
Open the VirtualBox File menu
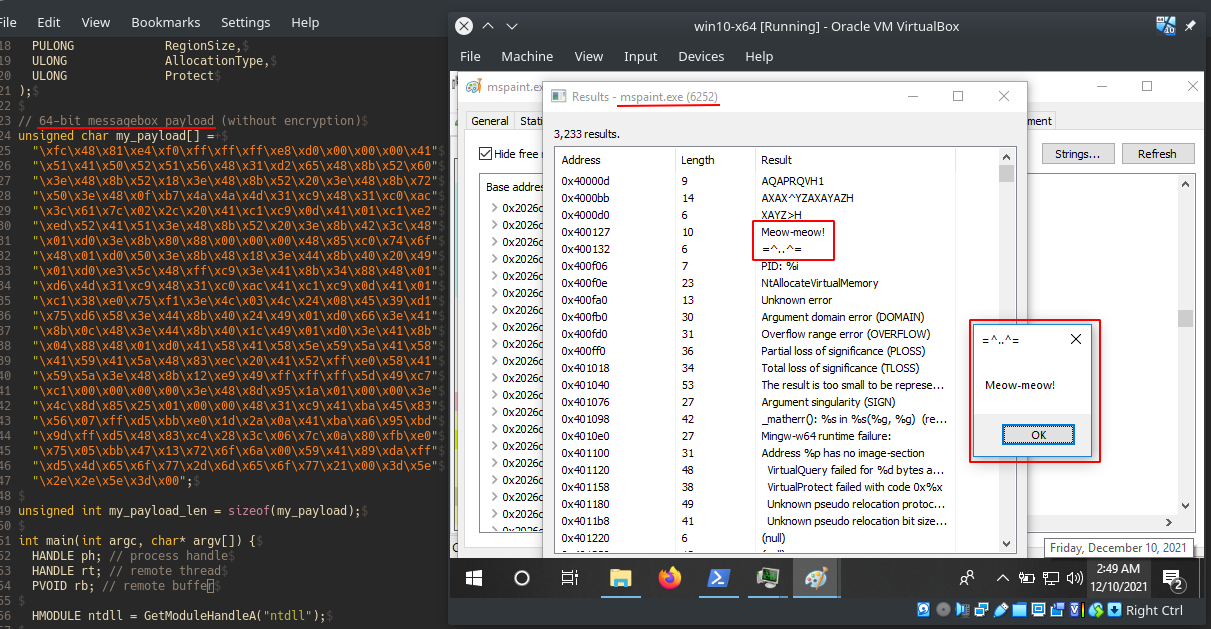[x=470, y=57]
